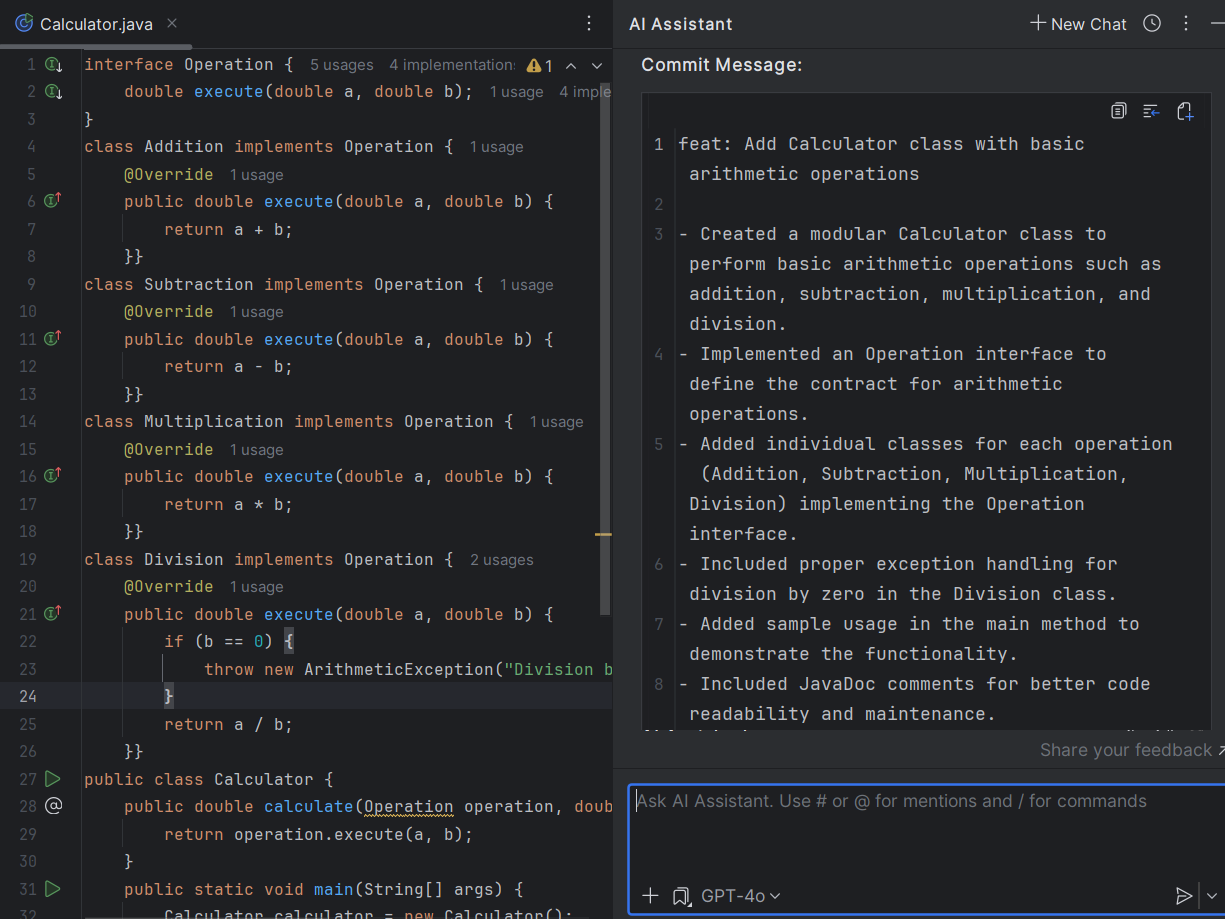
Task: Click ArithmeticException throw statement
Action: click(408, 669)
